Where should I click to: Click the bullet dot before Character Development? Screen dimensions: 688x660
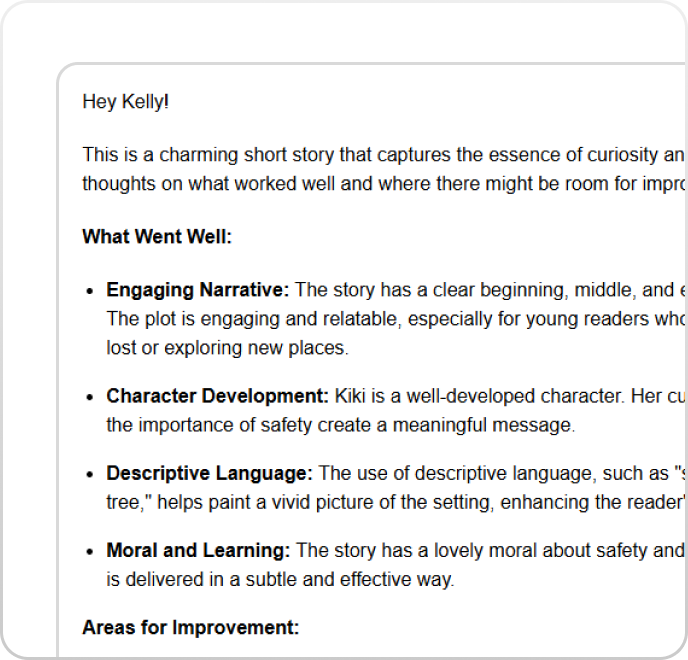click(x=90, y=397)
